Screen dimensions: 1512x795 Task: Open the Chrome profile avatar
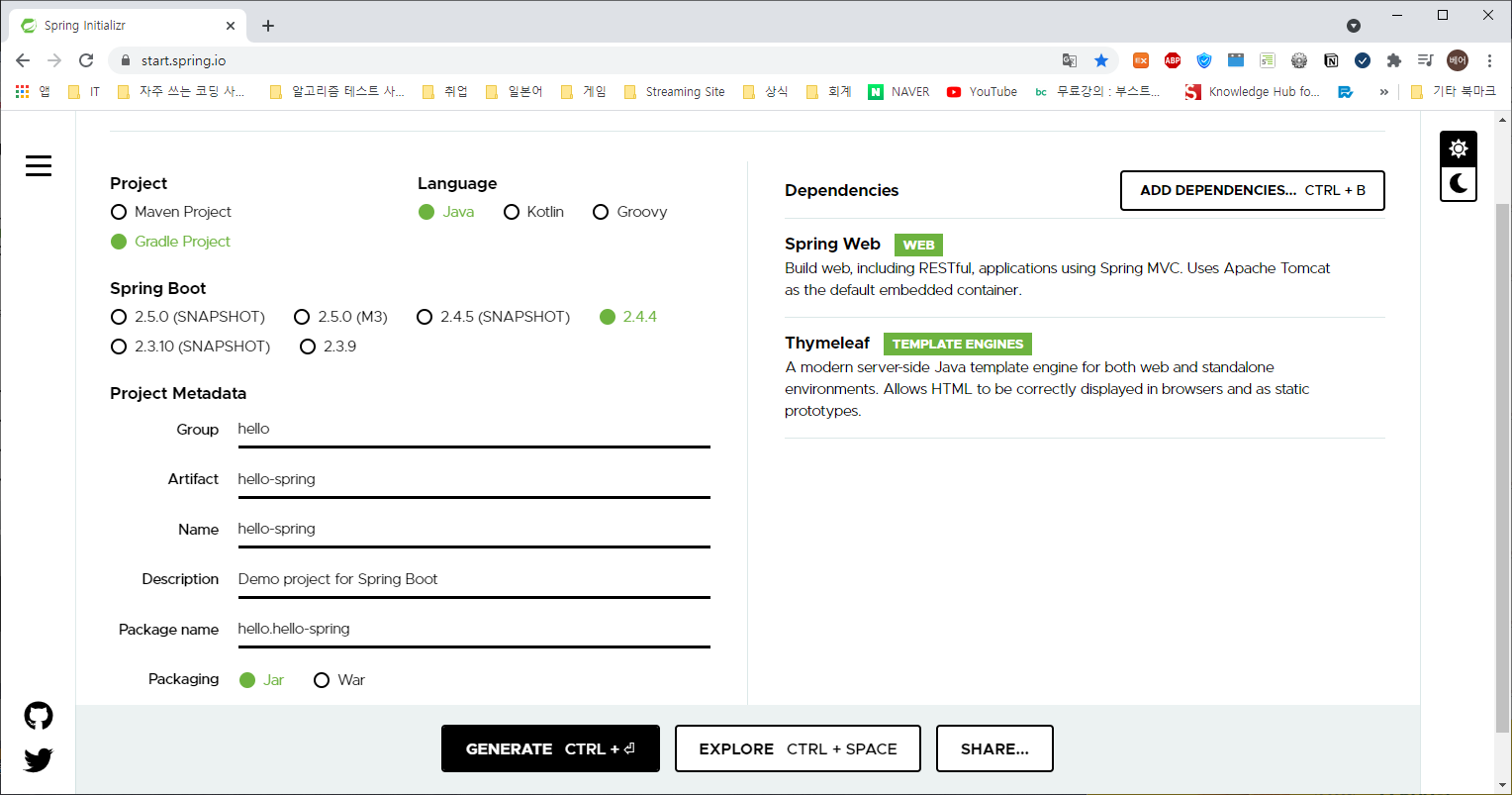click(1458, 60)
